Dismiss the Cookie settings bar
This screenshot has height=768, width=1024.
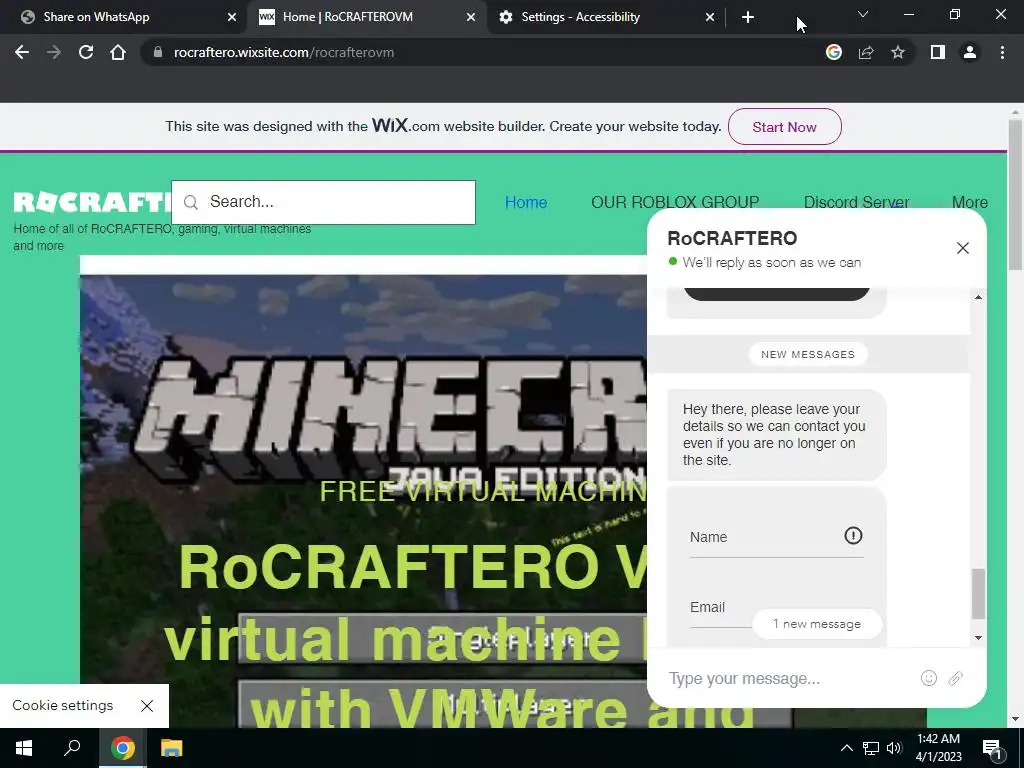(x=147, y=706)
